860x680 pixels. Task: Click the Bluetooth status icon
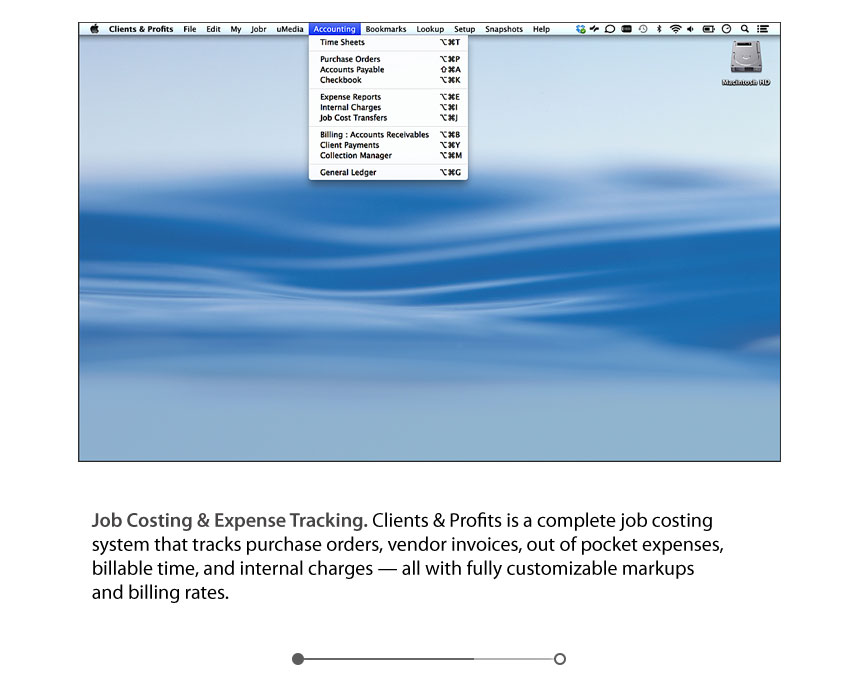click(x=659, y=30)
